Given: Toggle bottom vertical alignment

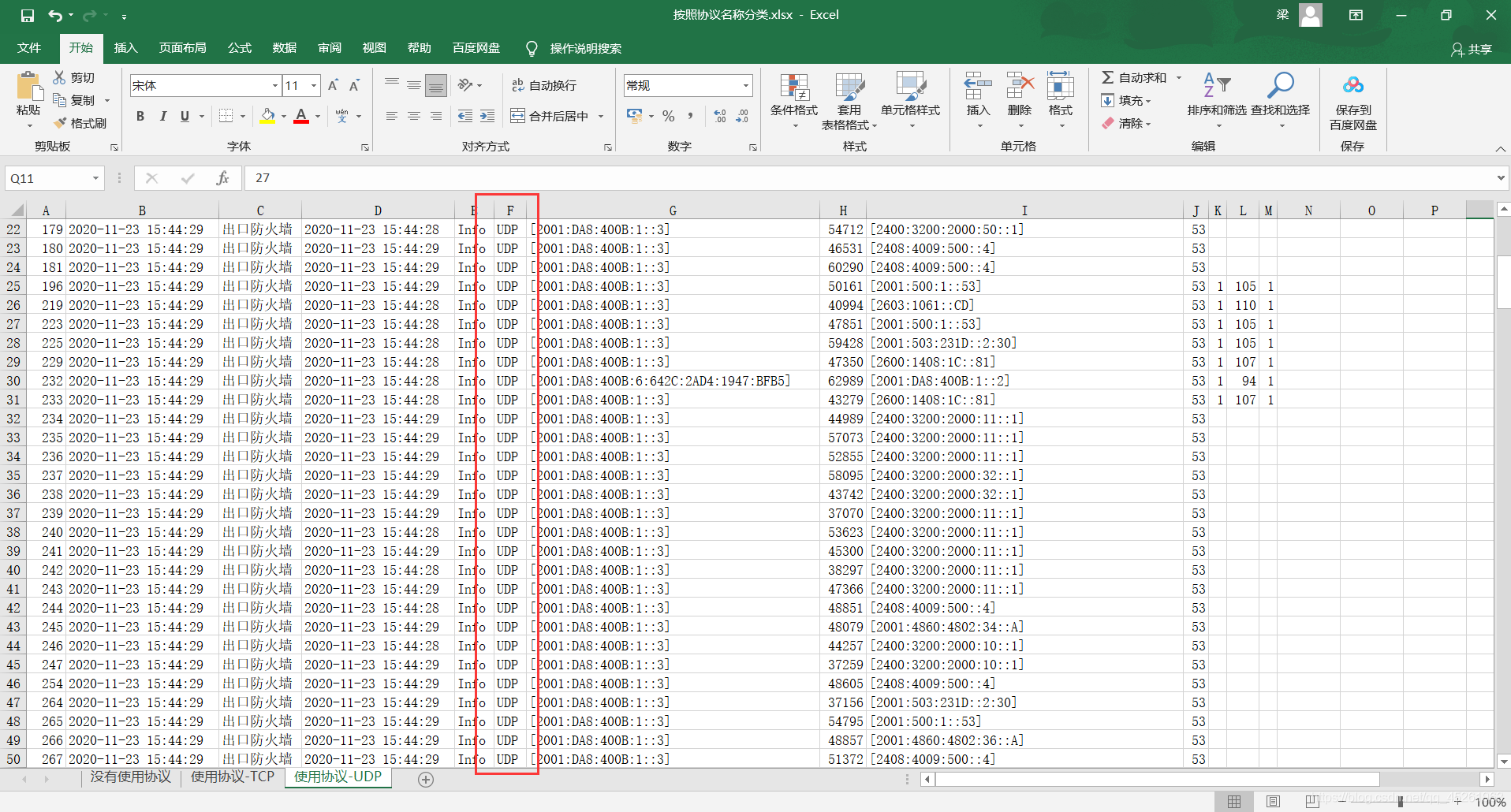Looking at the screenshot, I should coord(436,85).
